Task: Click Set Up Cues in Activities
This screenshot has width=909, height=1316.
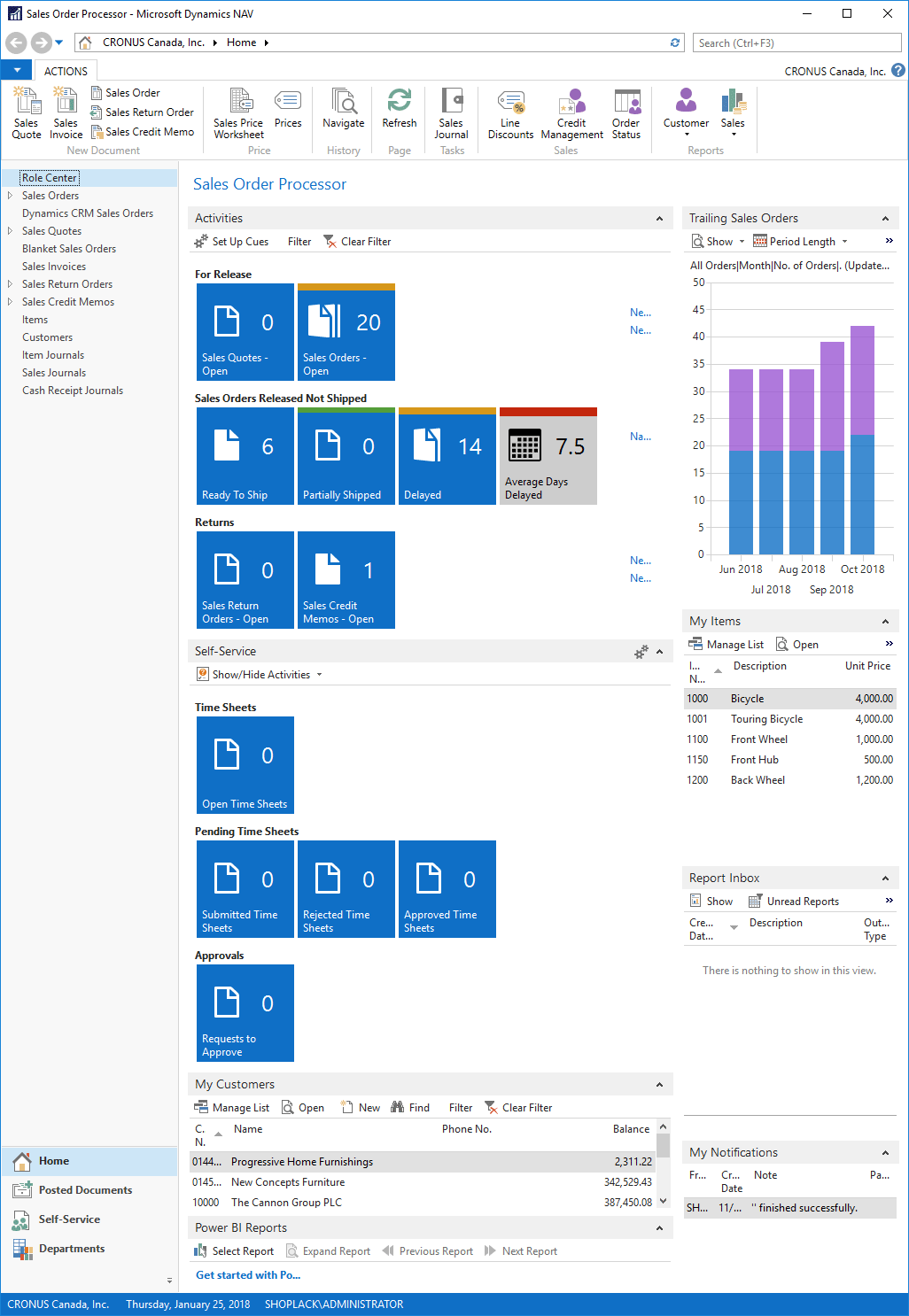Action: tap(231, 242)
